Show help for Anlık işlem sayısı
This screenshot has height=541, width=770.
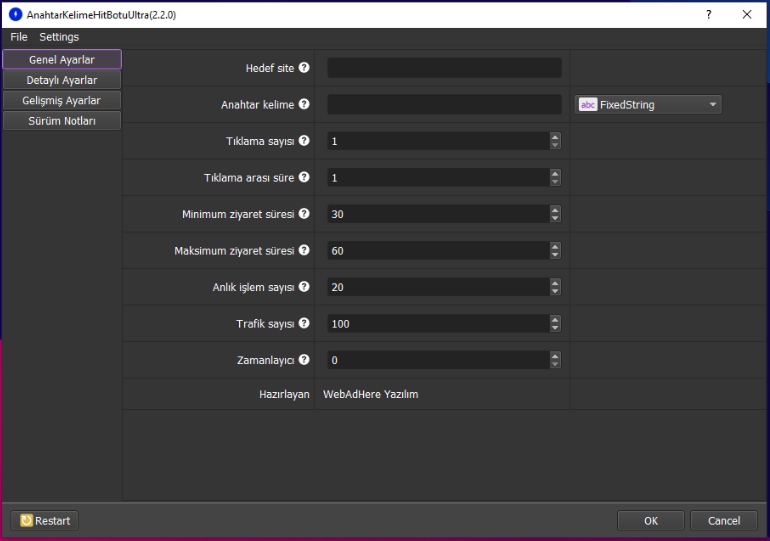[x=304, y=287]
